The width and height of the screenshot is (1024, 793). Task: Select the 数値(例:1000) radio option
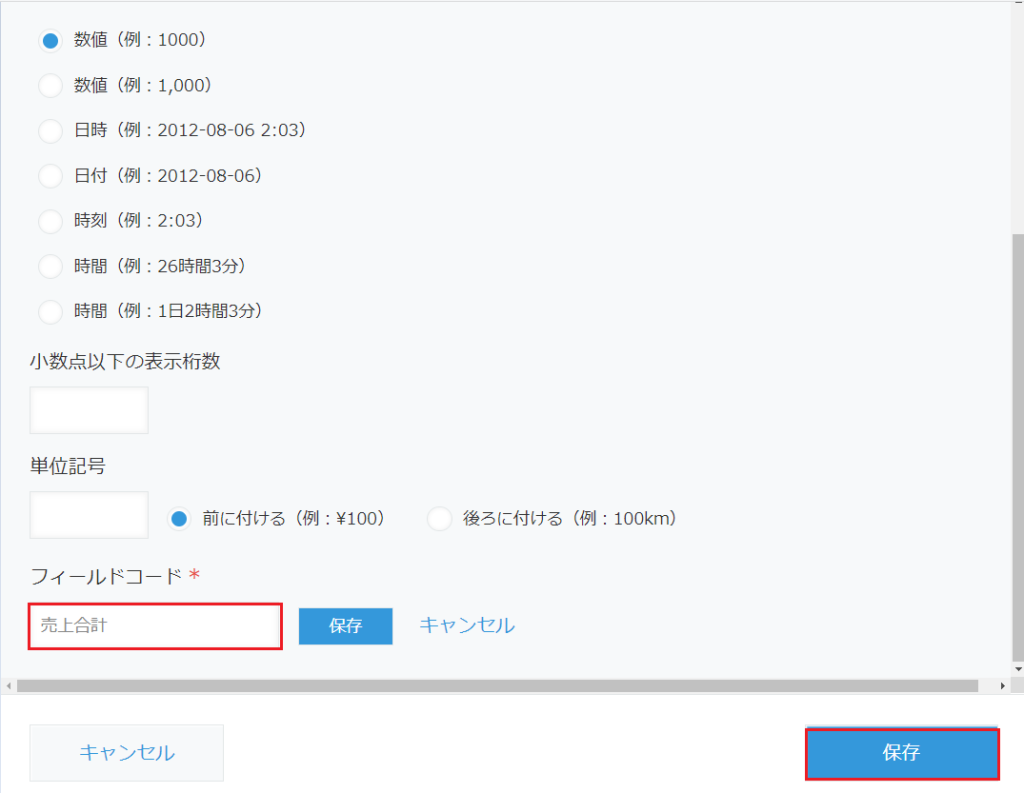[x=50, y=40]
